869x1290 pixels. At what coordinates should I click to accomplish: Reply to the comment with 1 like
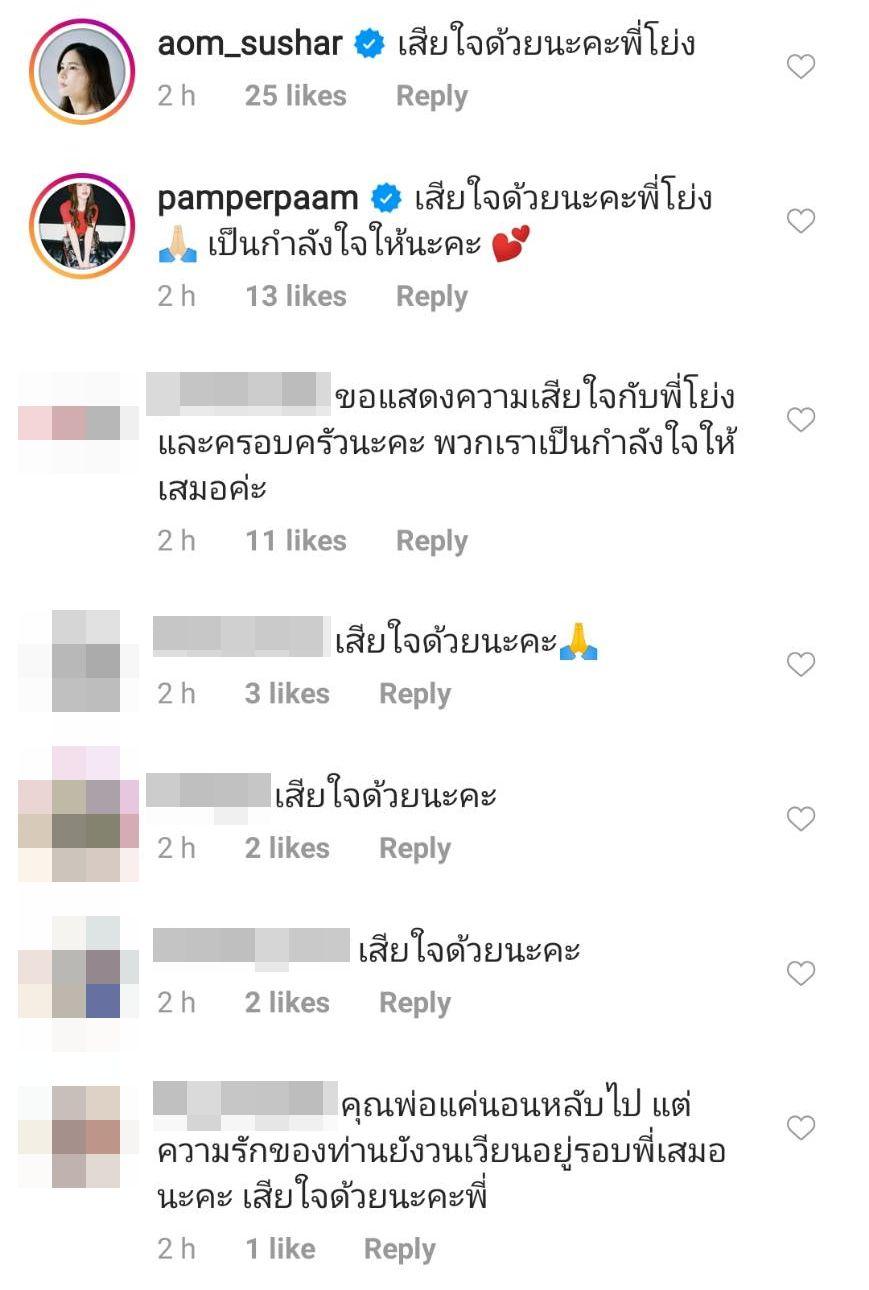point(400,1249)
